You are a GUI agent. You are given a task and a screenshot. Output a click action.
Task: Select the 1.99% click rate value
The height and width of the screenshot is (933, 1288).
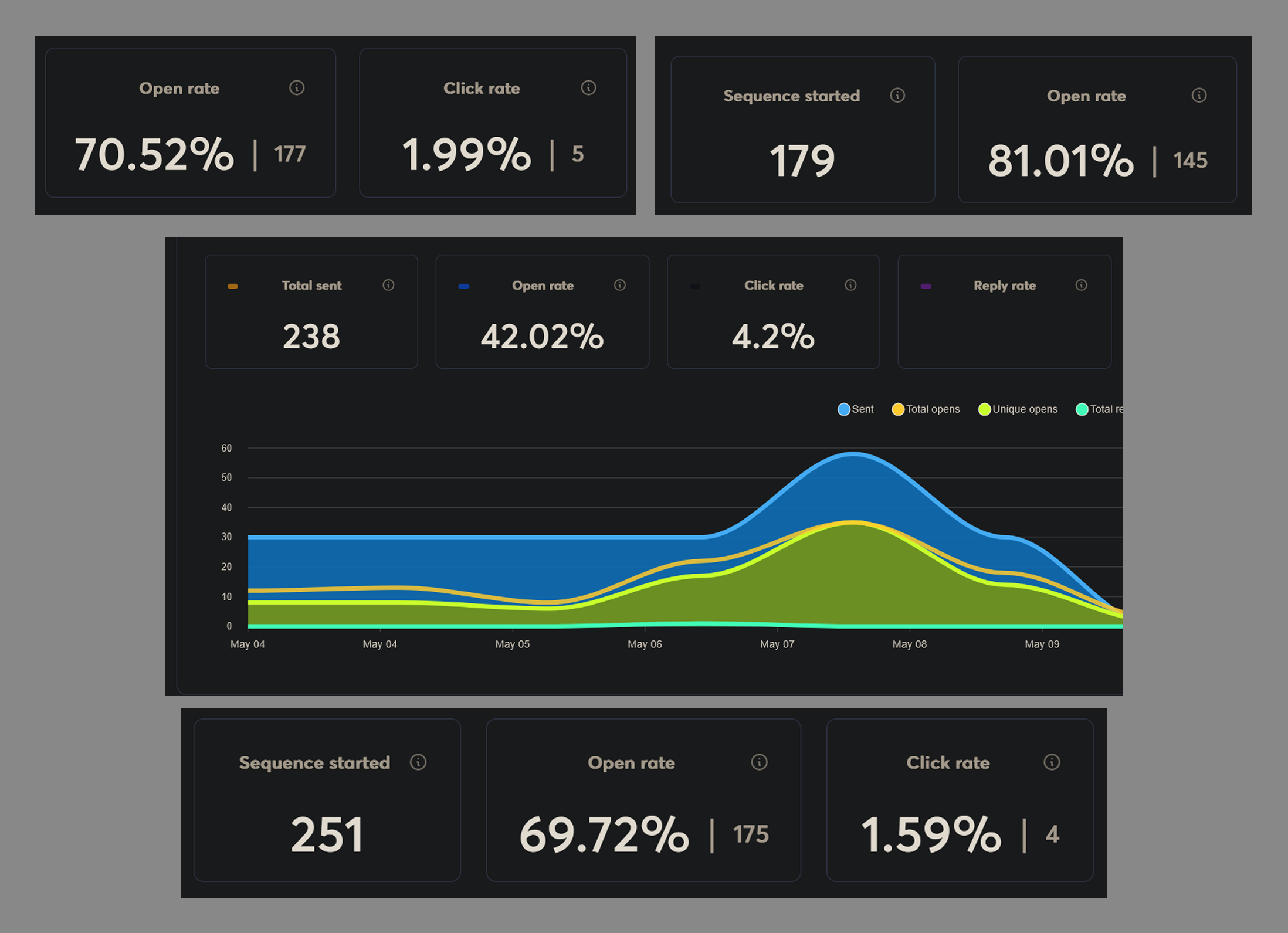(466, 155)
